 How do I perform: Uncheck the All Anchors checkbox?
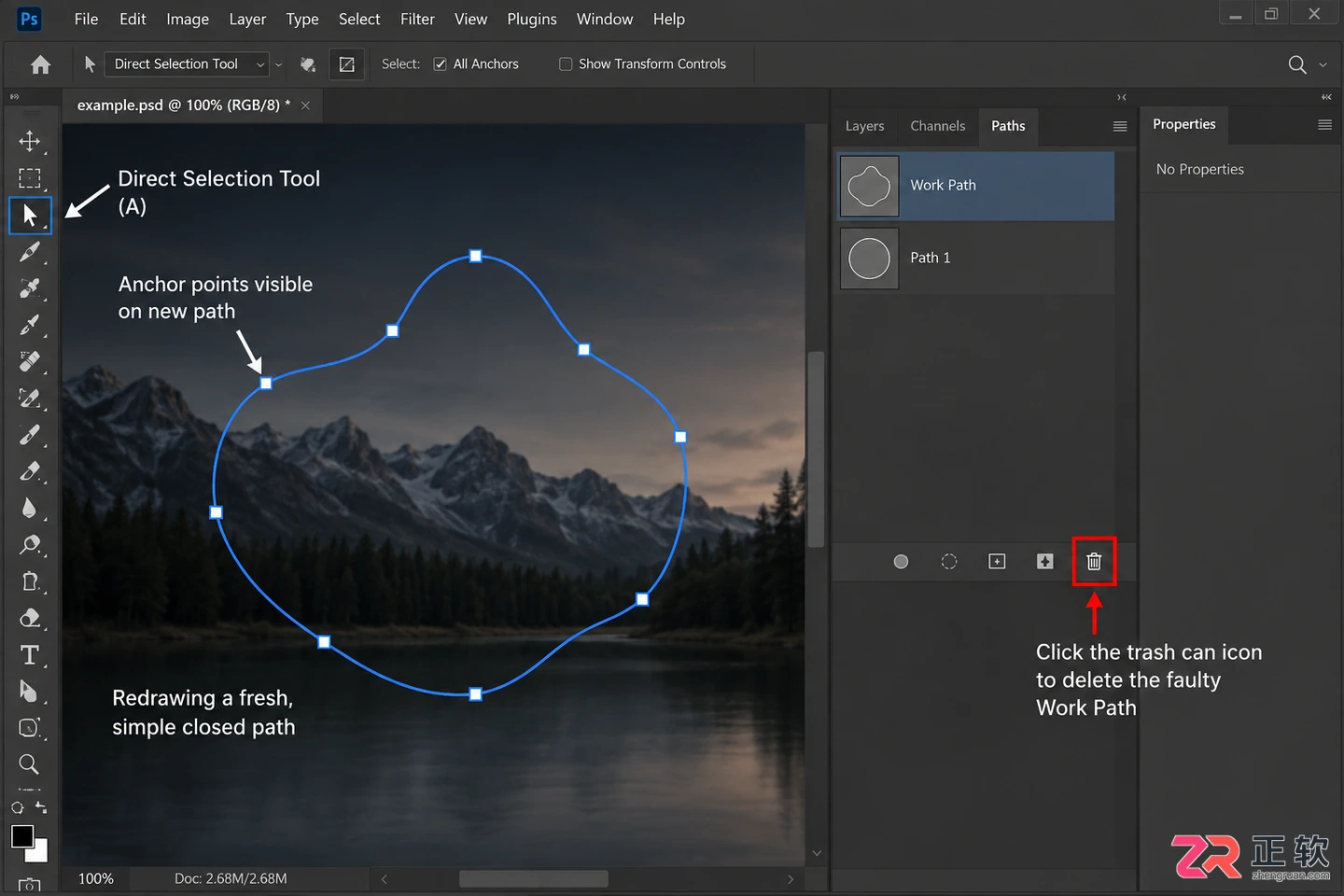(441, 64)
